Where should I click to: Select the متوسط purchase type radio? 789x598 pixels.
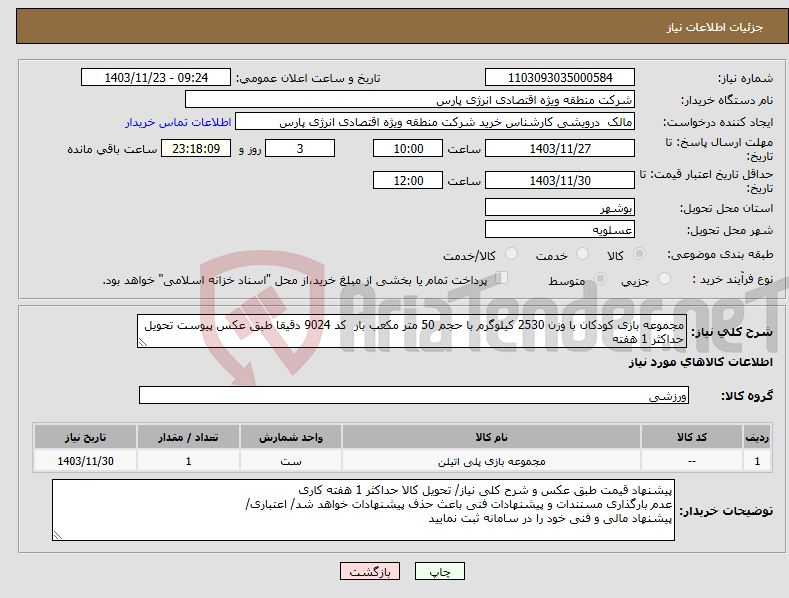[600, 278]
